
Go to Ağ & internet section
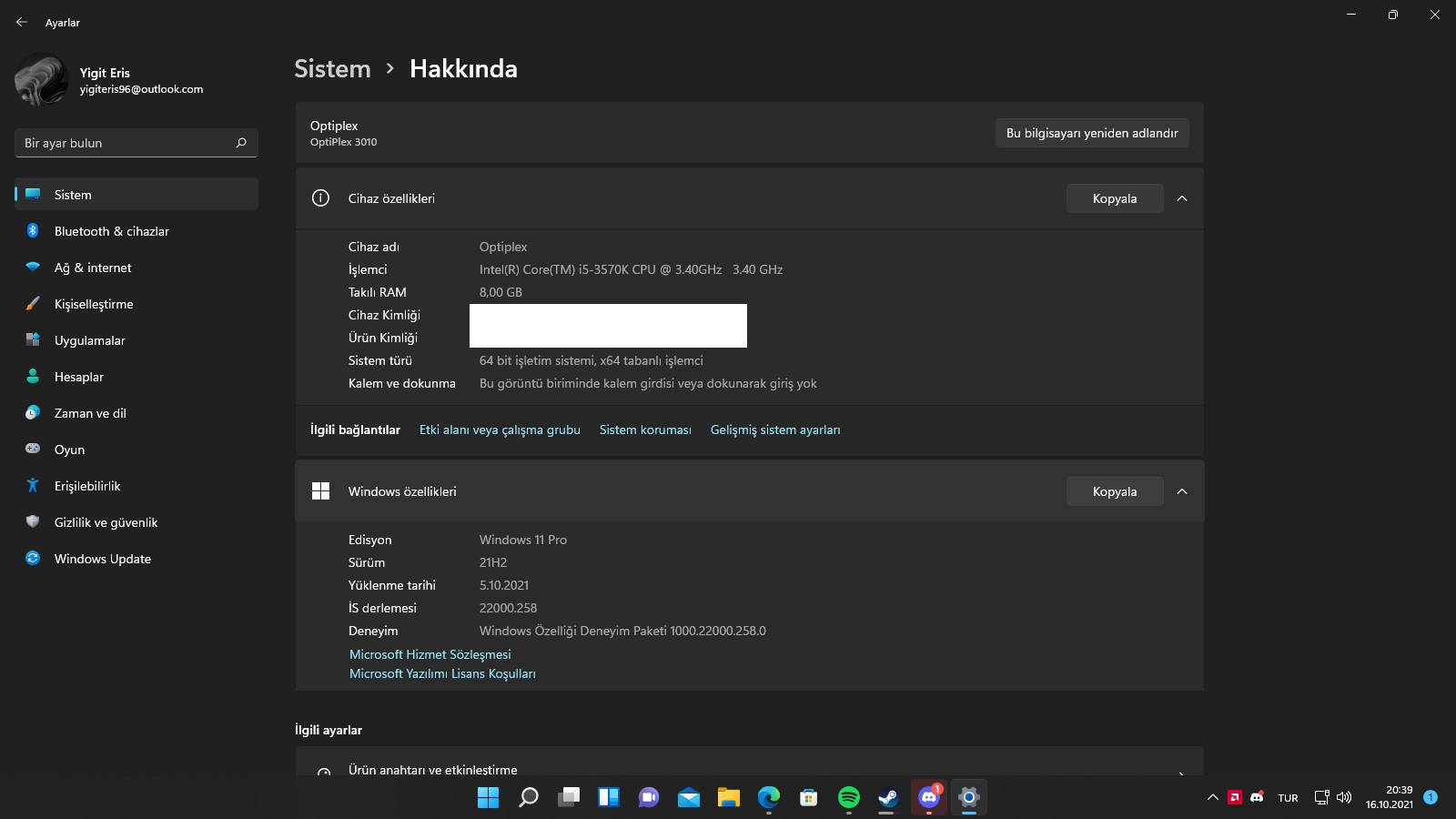click(93, 268)
